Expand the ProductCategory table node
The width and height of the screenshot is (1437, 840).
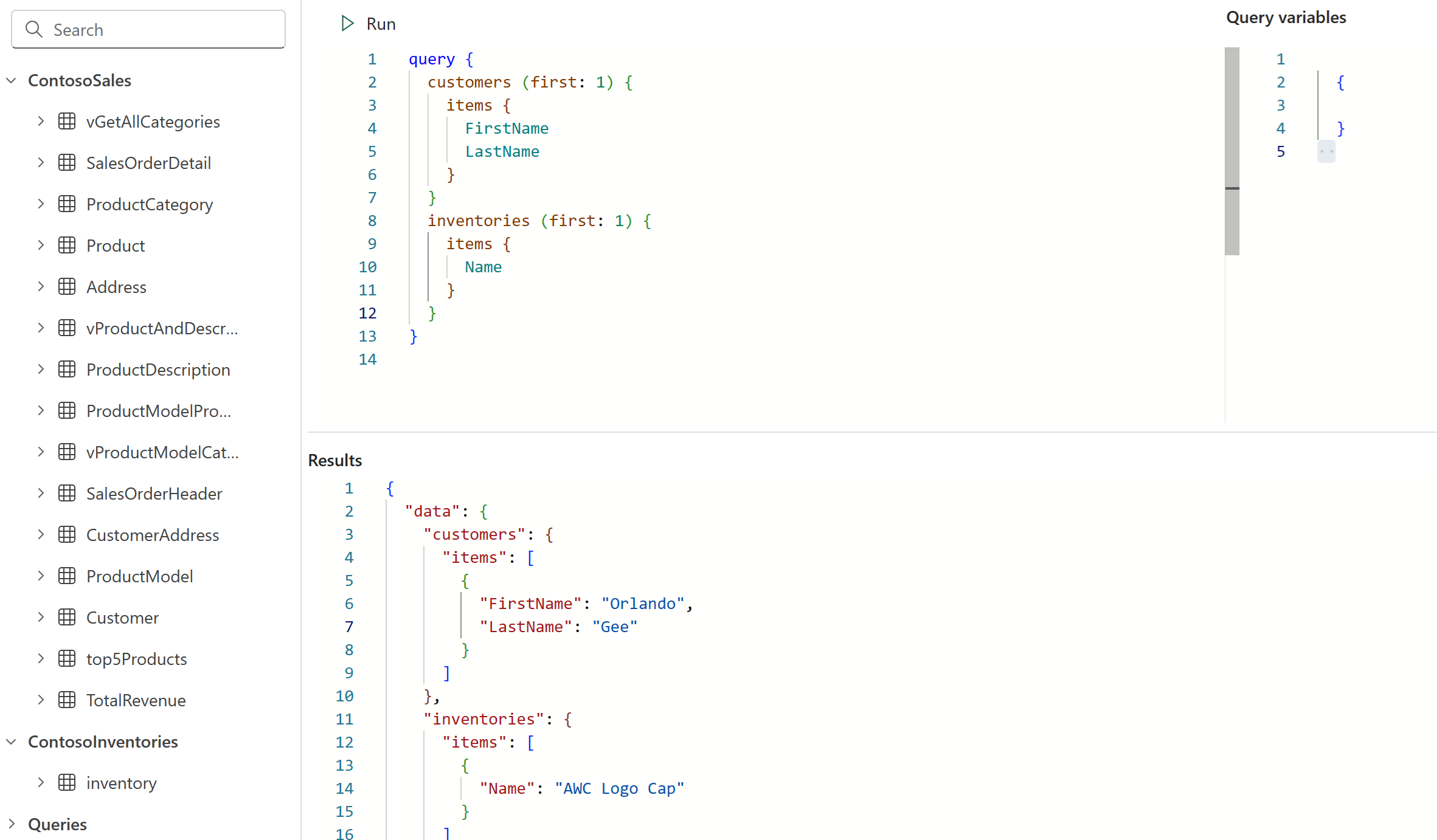pos(41,204)
